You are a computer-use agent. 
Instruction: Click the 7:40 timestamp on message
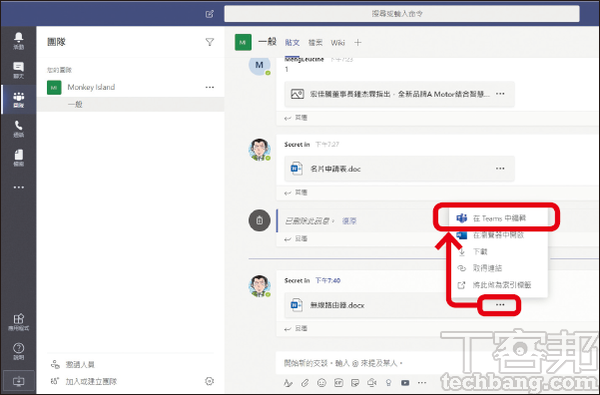tap(328, 281)
